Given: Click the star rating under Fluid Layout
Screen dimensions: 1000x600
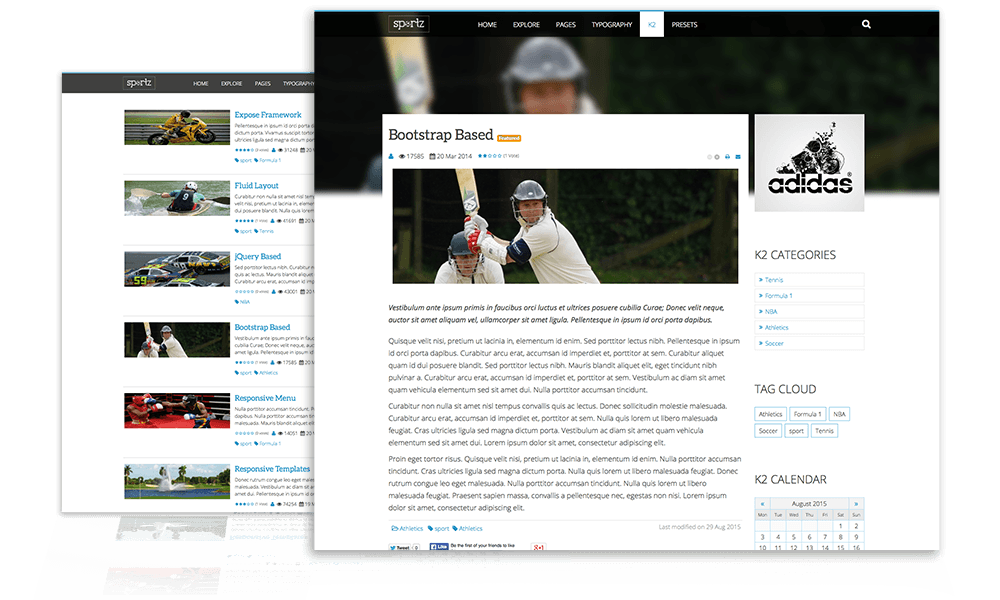Looking at the screenshot, I should click(245, 221).
